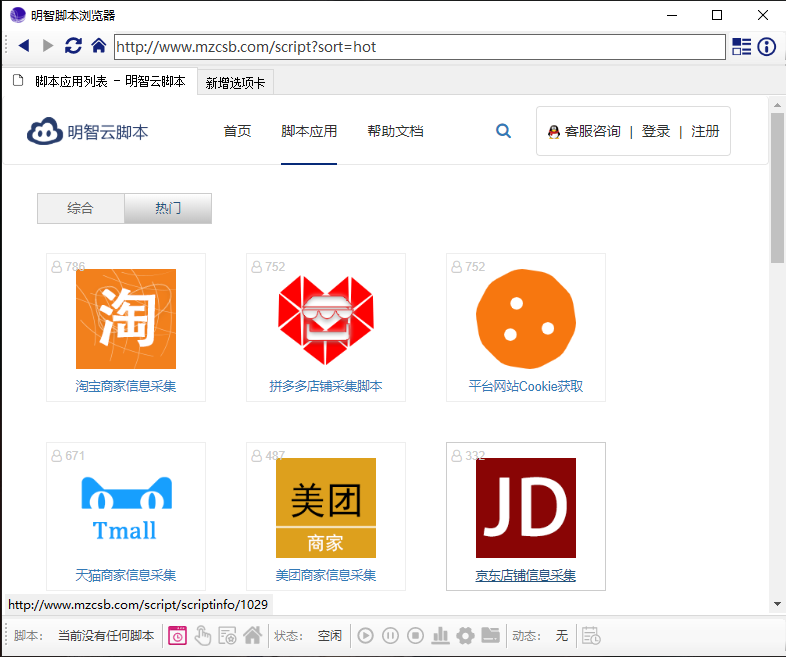
Task: Switch to 热门 sorting tab
Action: 168,208
